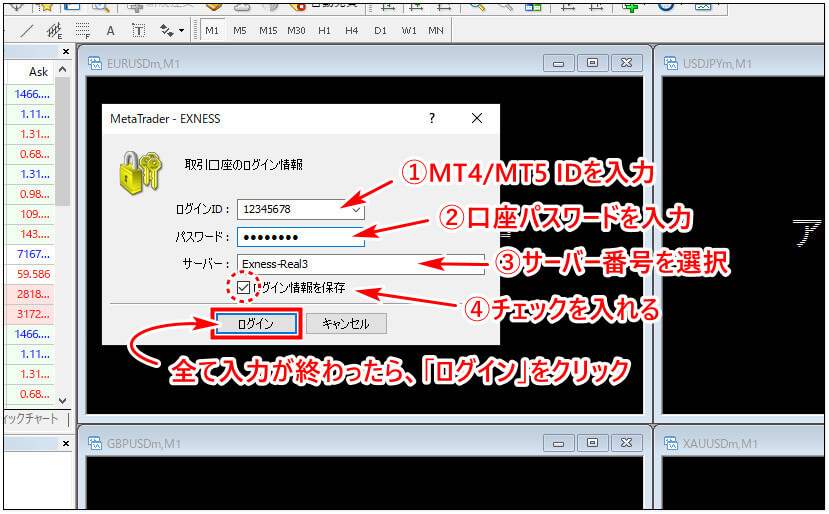Open the サーバー Exness-Real3 combo box
This screenshot has height=514, width=829.
coord(361,264)
